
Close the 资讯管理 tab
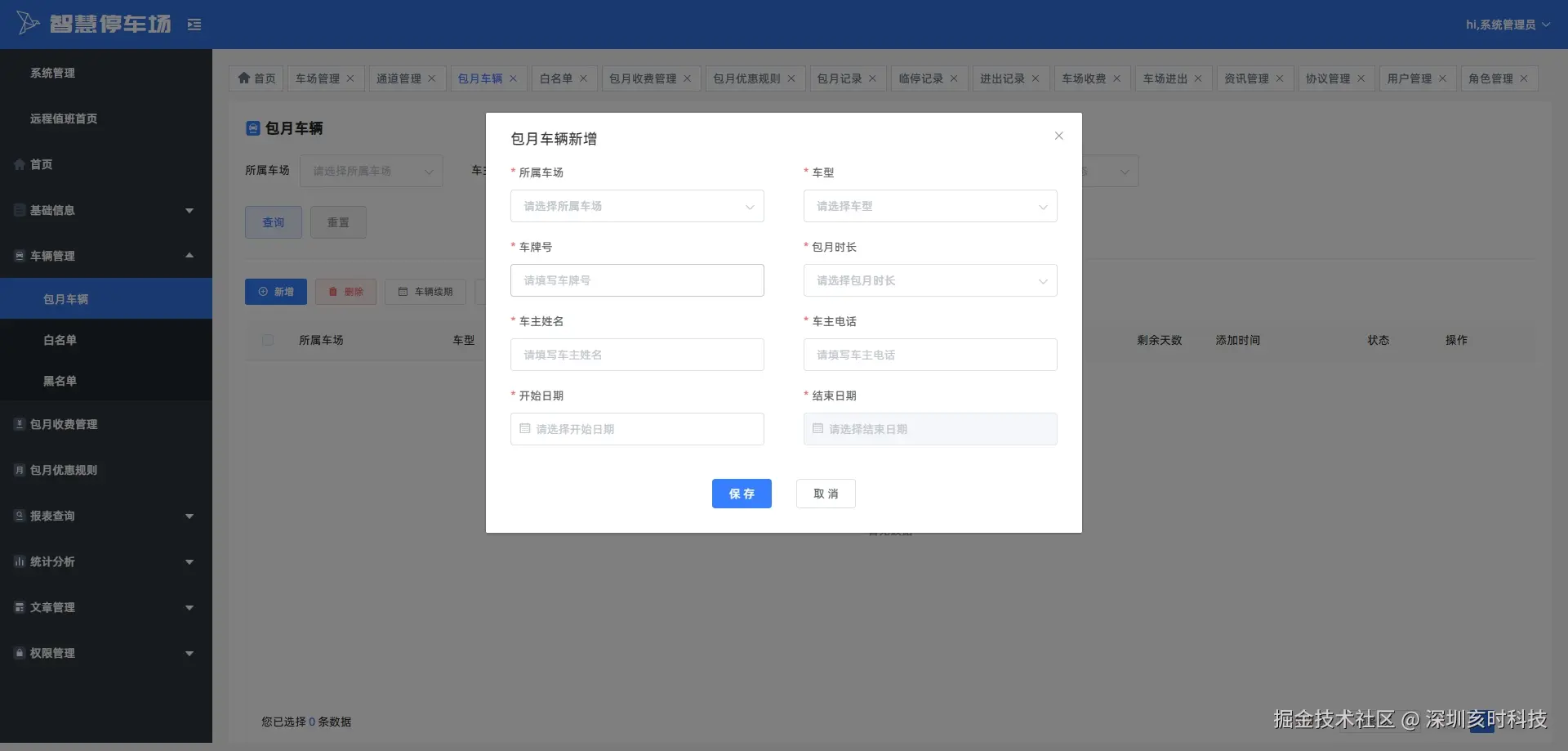coord(1280,78)
